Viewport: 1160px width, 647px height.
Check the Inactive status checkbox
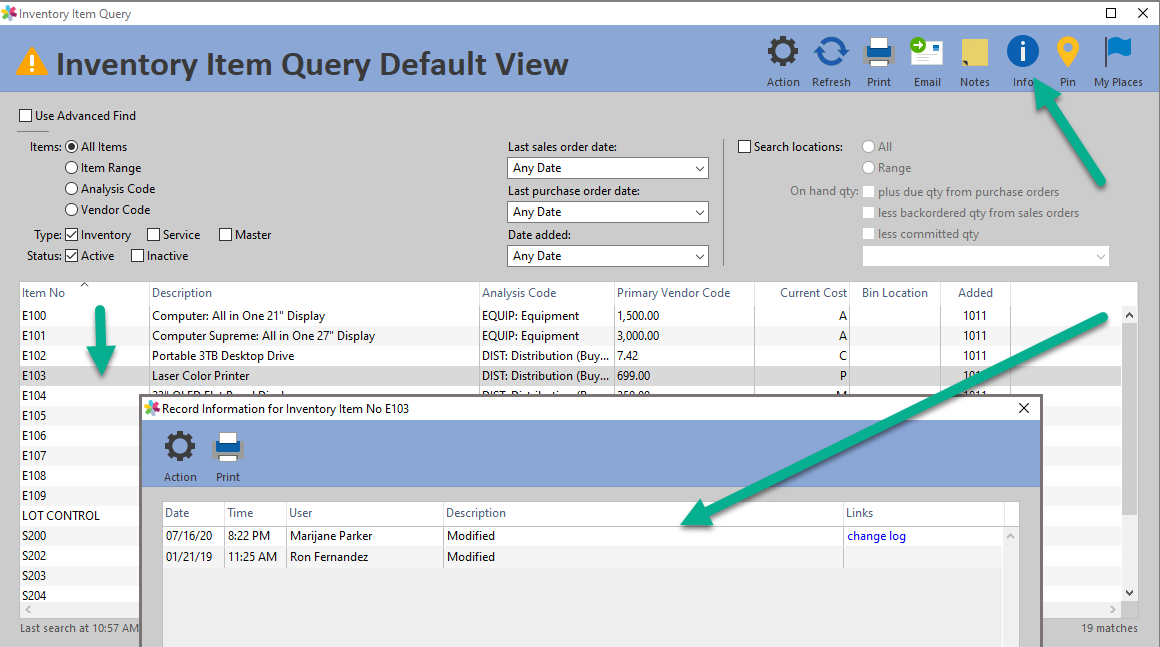(139, 255)
